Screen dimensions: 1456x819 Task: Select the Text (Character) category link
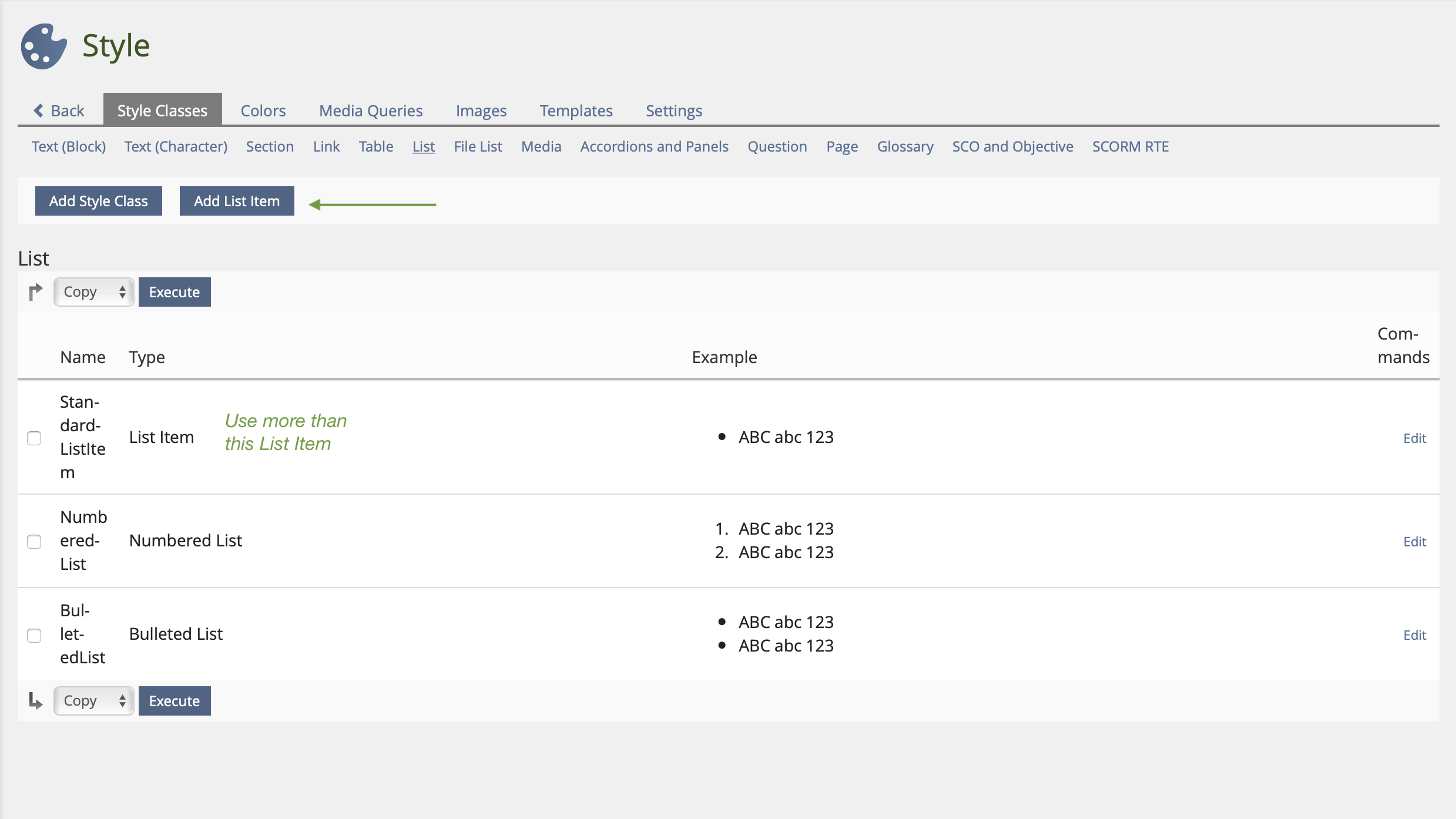click(176, 146)
